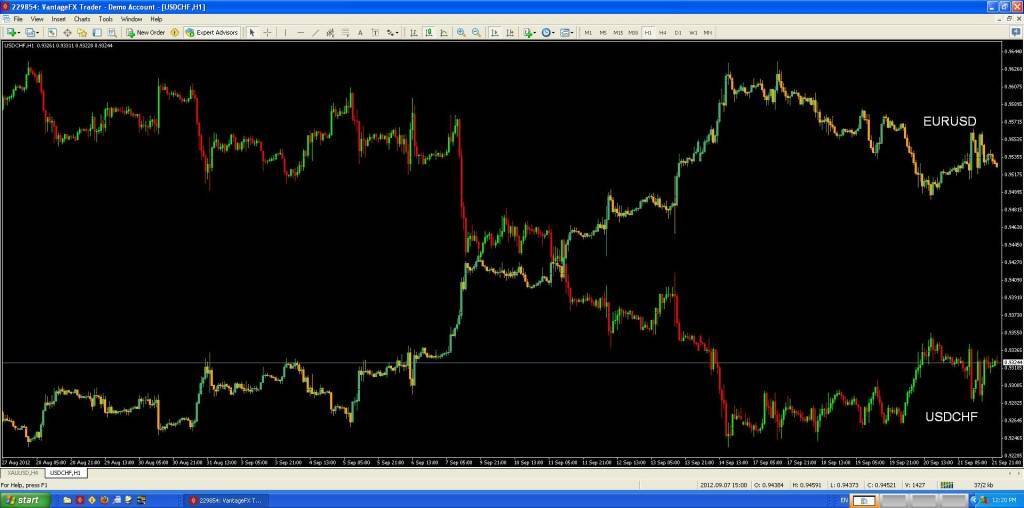
Task: Toggle the Expert Advisors button
Action: 212,32
